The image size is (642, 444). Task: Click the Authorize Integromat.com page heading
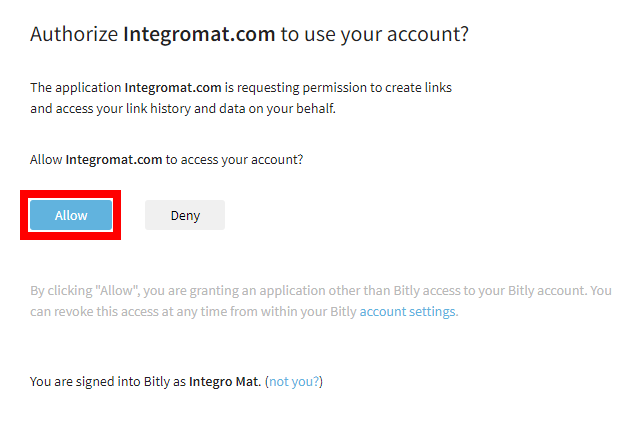249,34
